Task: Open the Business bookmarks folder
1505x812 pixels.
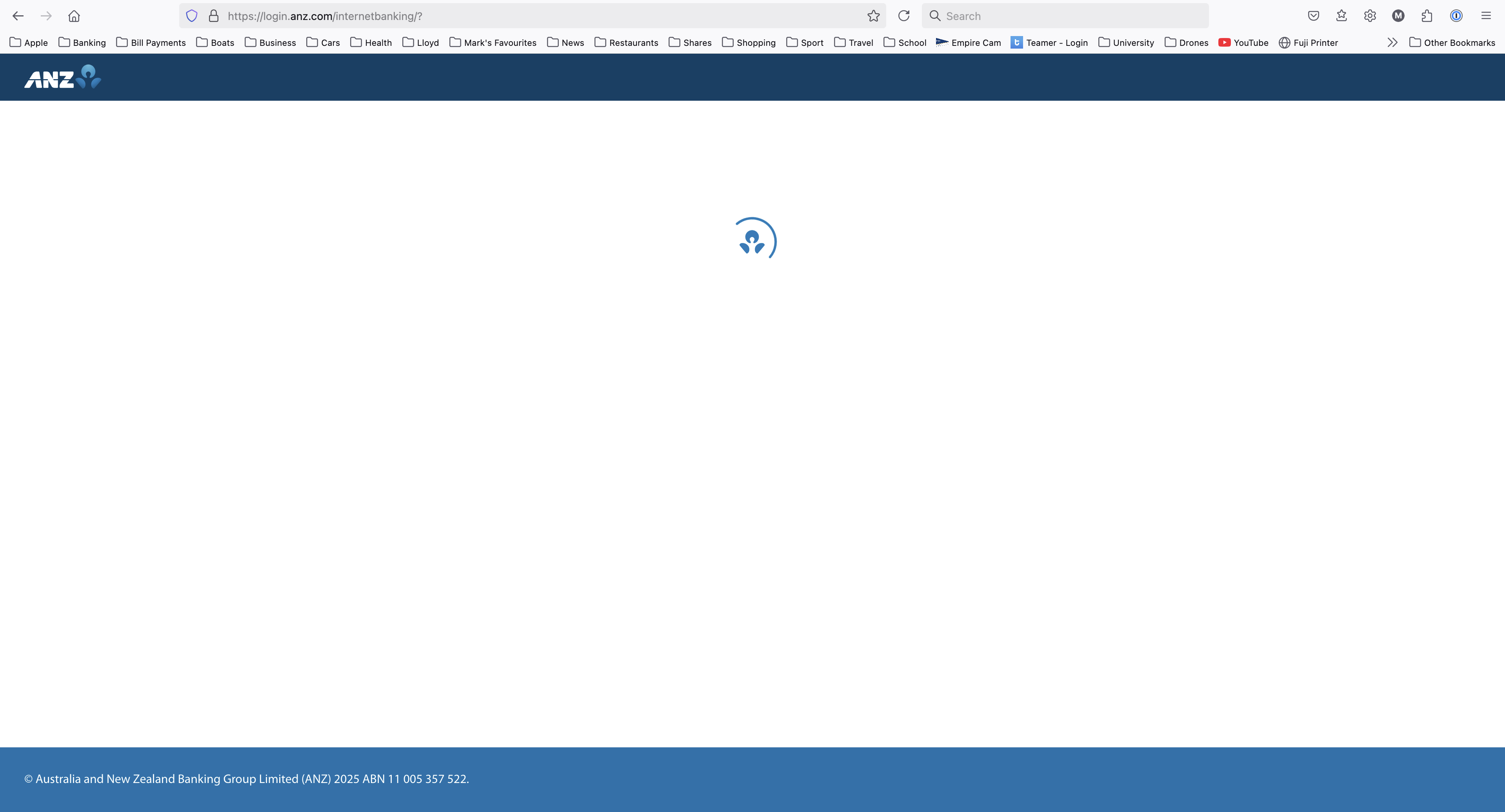Action: pos(270,43)
